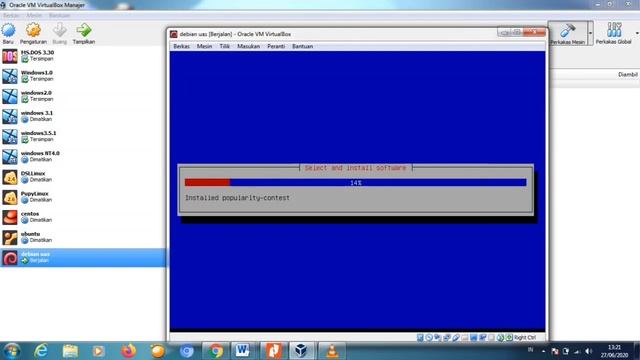The height and width of the screenshot is (360, 640).
Task: Click the 14% install progress bar
Action: [x=356, y=182]
